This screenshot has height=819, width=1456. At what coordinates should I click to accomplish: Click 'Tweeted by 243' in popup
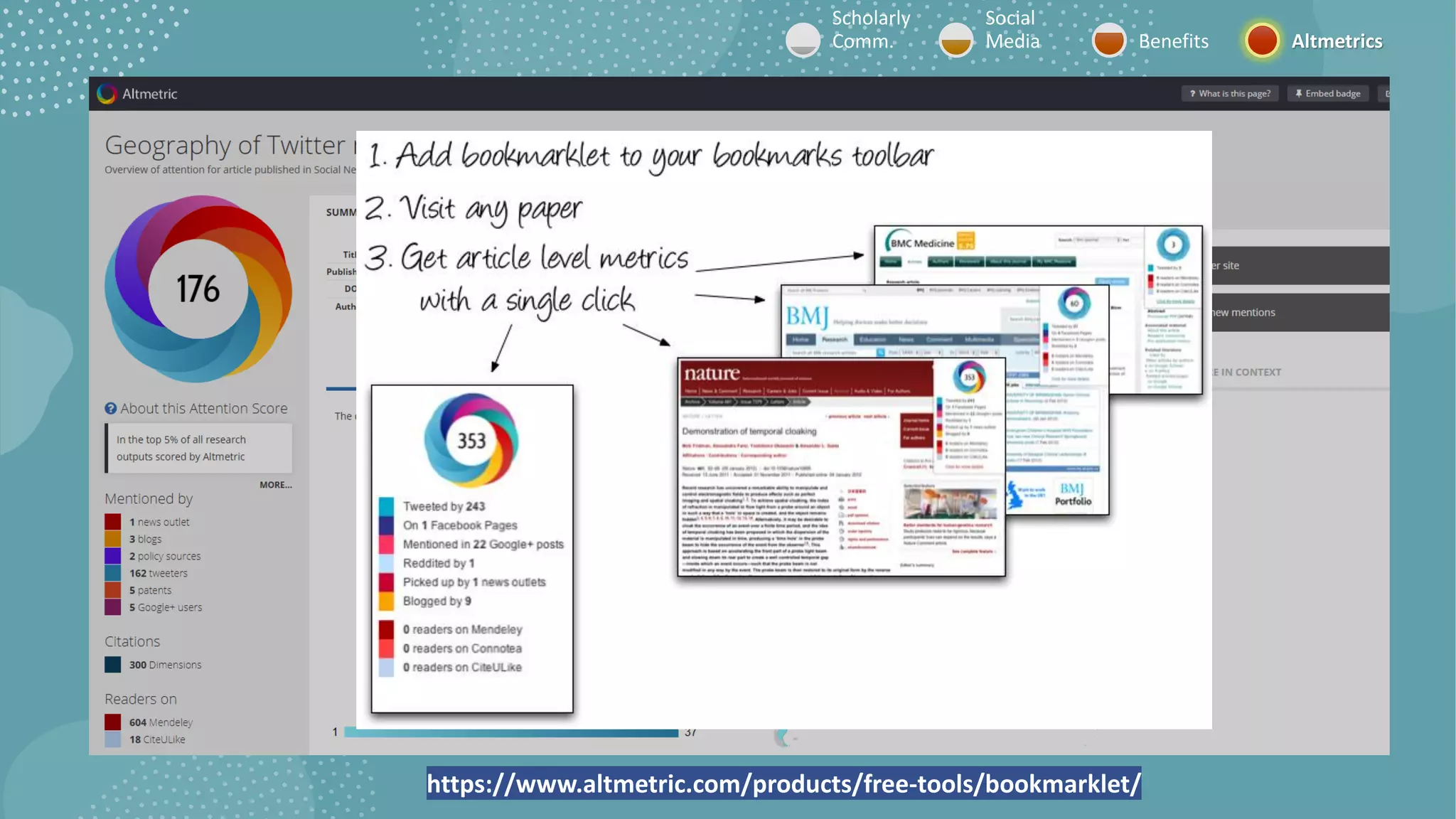click(x=444, y=506)
